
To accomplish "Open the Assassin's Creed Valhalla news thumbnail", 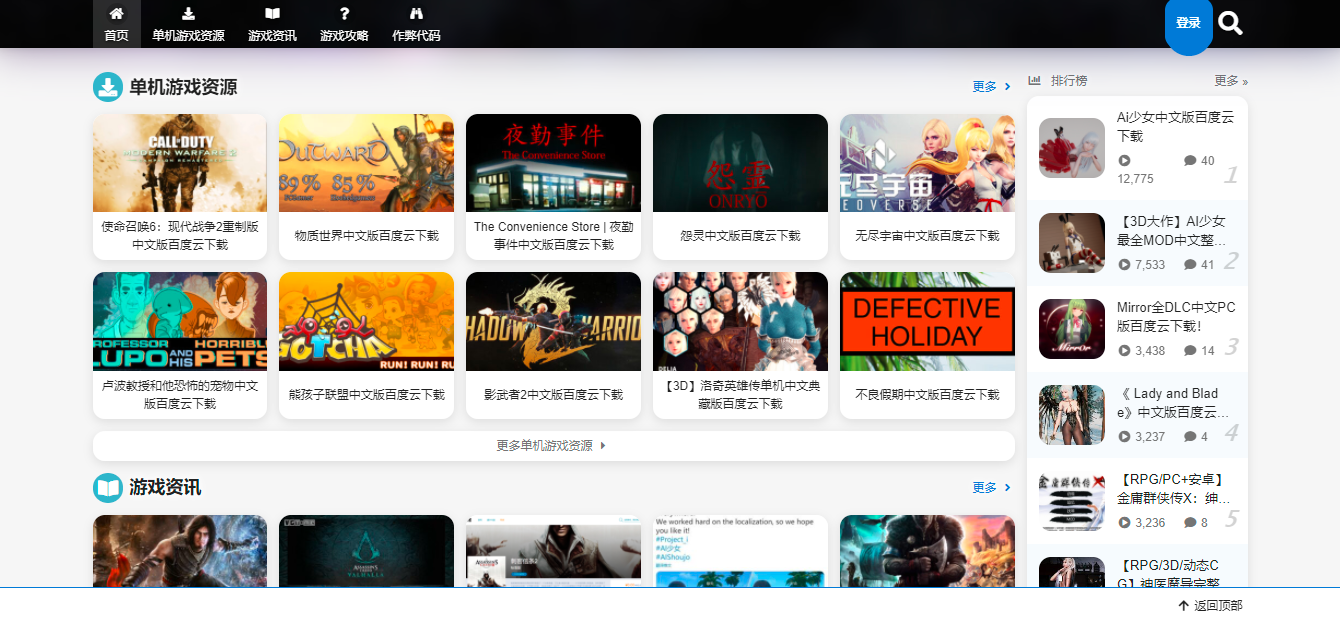I will point(366,551).
